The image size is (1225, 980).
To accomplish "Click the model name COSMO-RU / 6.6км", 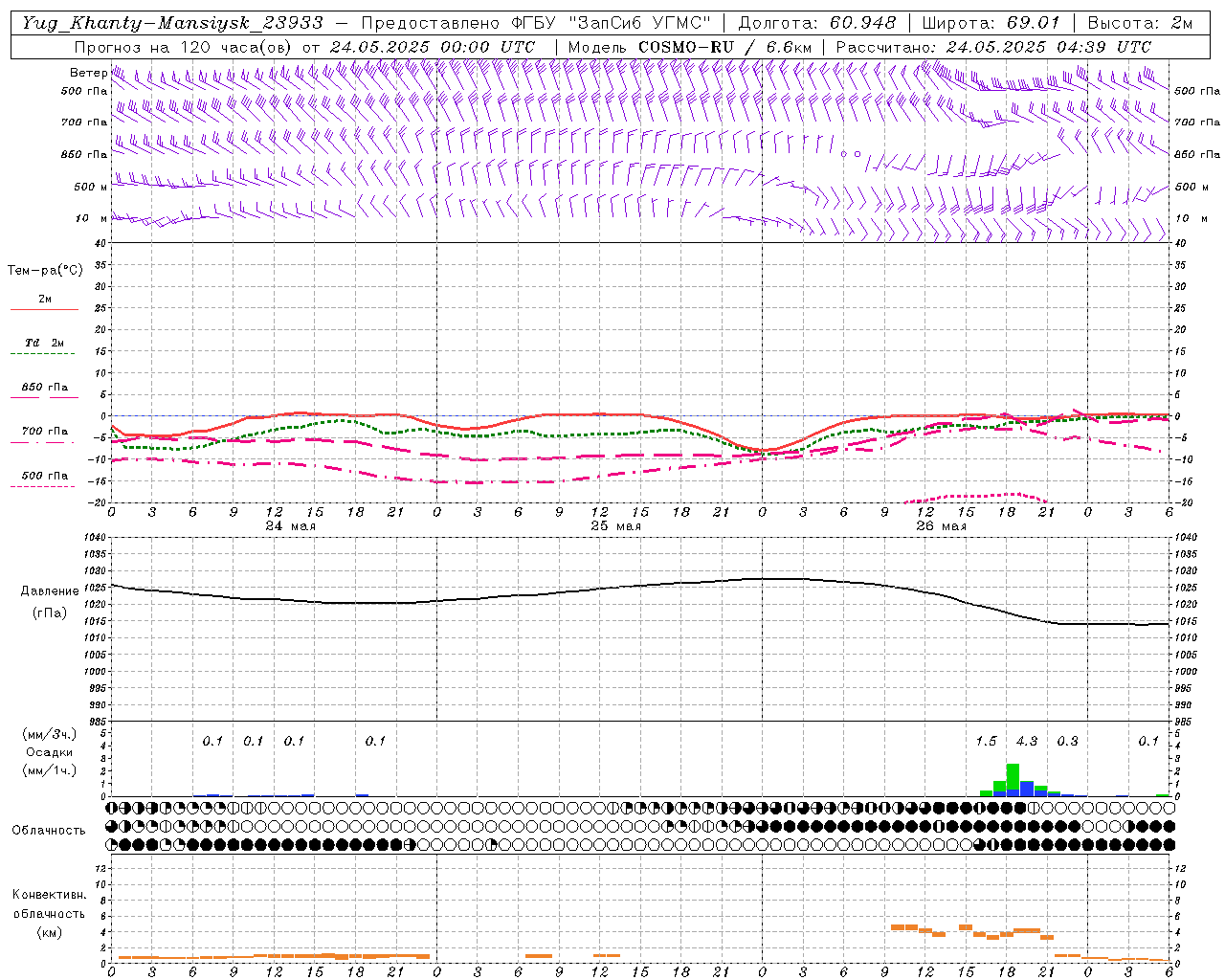I will coord(725,47).
